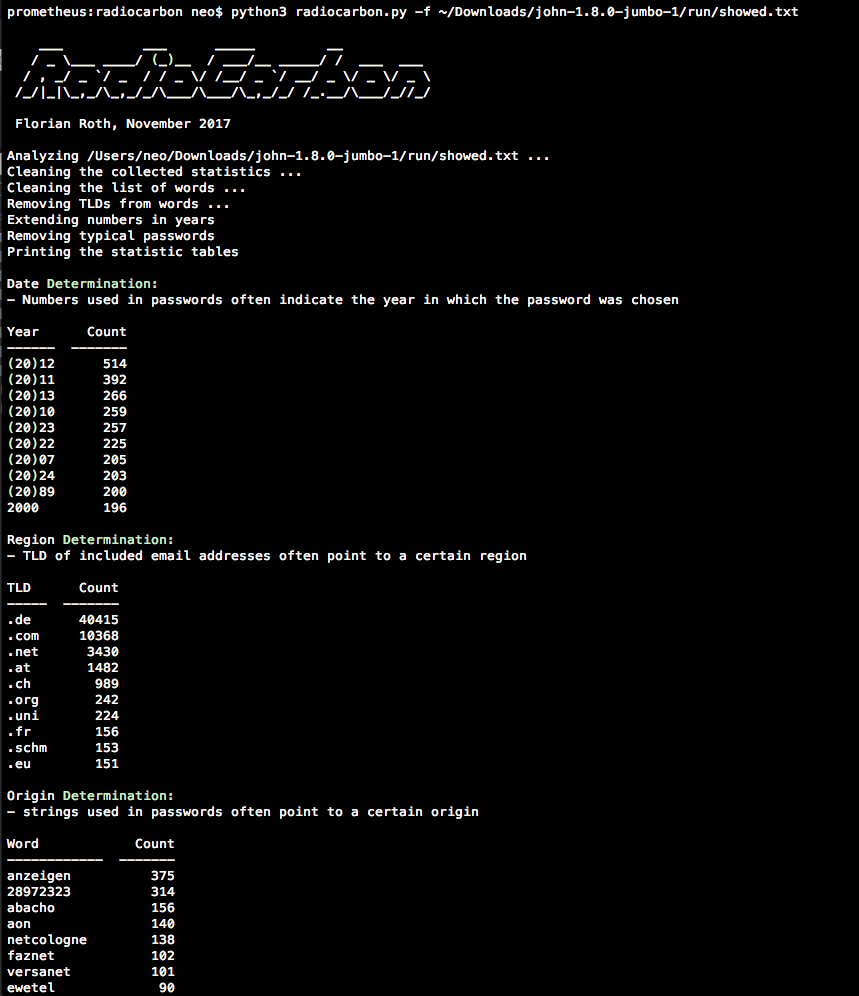Click the .schm TLD entry

tap(27, 748)
